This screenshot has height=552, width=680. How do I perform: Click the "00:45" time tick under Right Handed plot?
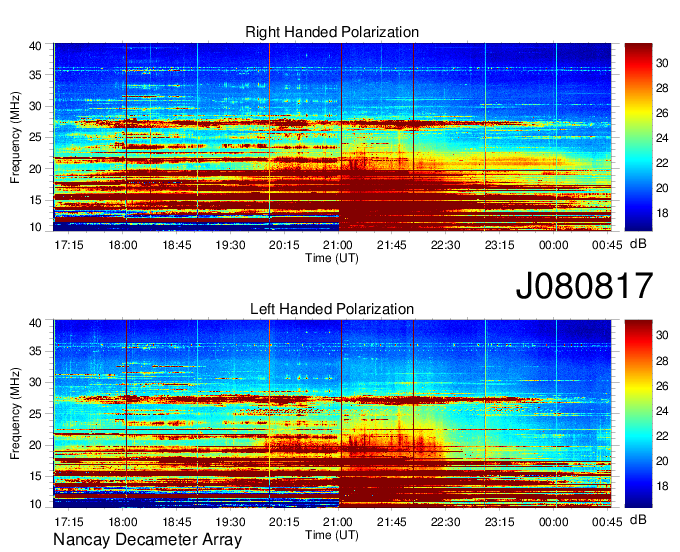pyautogui.click(x=607, y=245)
